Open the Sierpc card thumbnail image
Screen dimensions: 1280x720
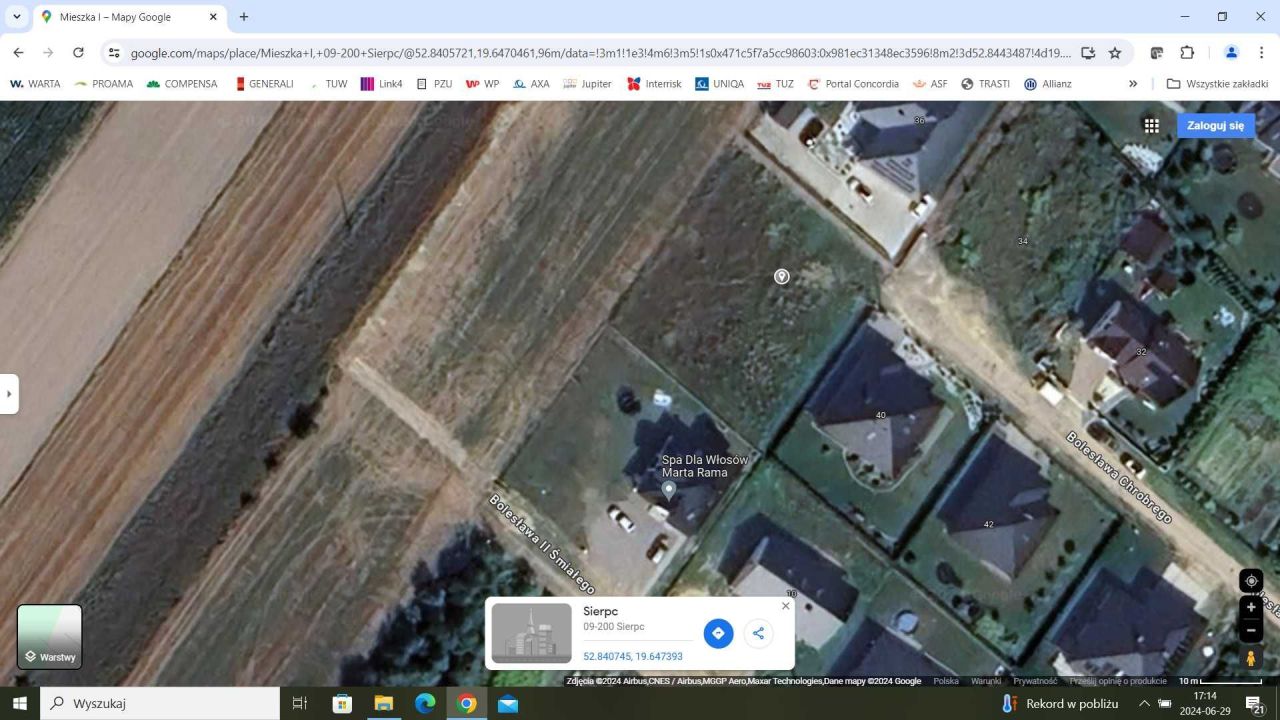coord(532,633)
